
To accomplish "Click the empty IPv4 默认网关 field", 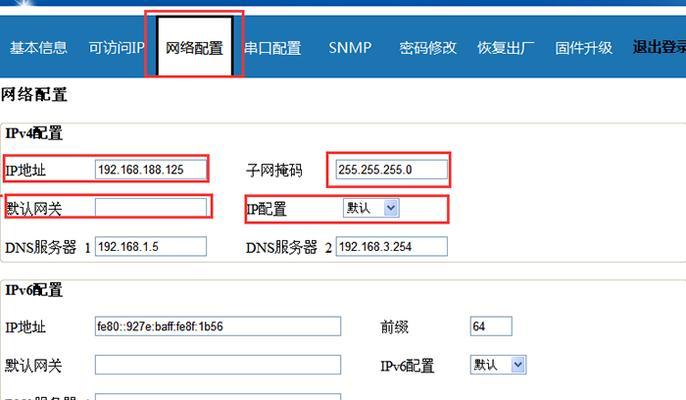I will pyautogui.click(x=150, y=207).
